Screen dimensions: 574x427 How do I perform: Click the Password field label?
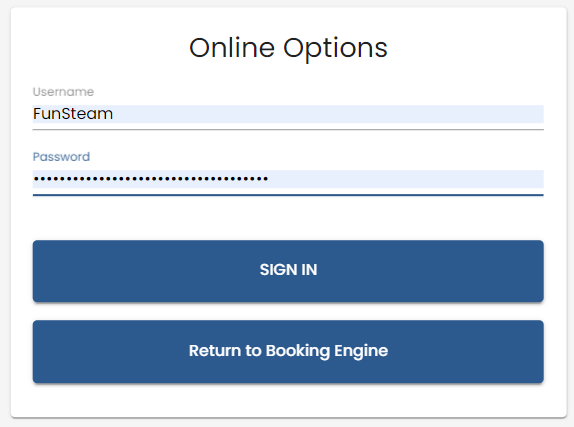(61, 157)
